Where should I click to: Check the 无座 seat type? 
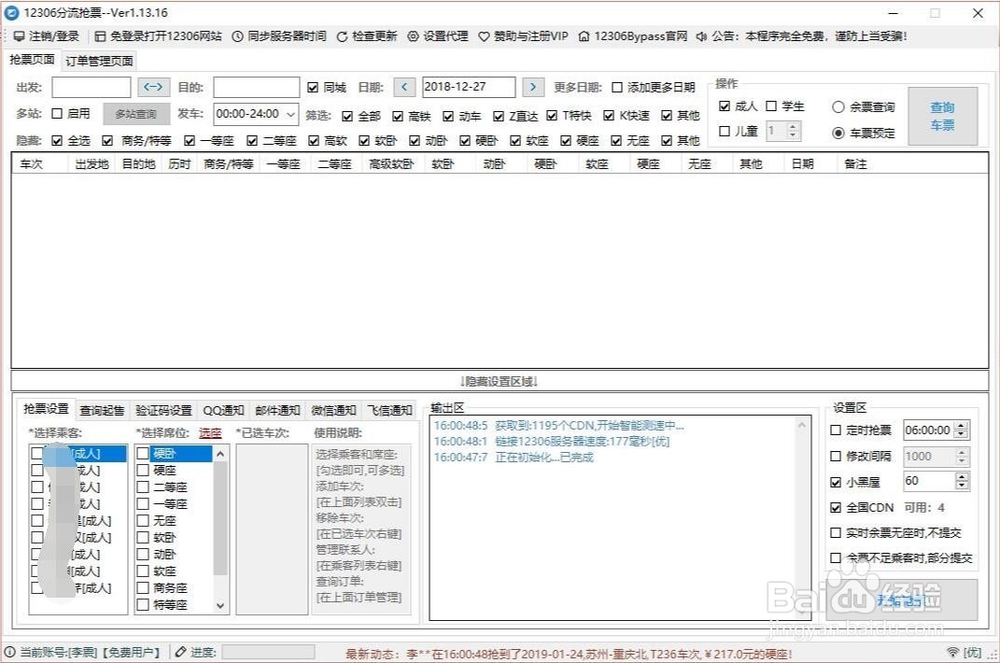click(143, 521)
